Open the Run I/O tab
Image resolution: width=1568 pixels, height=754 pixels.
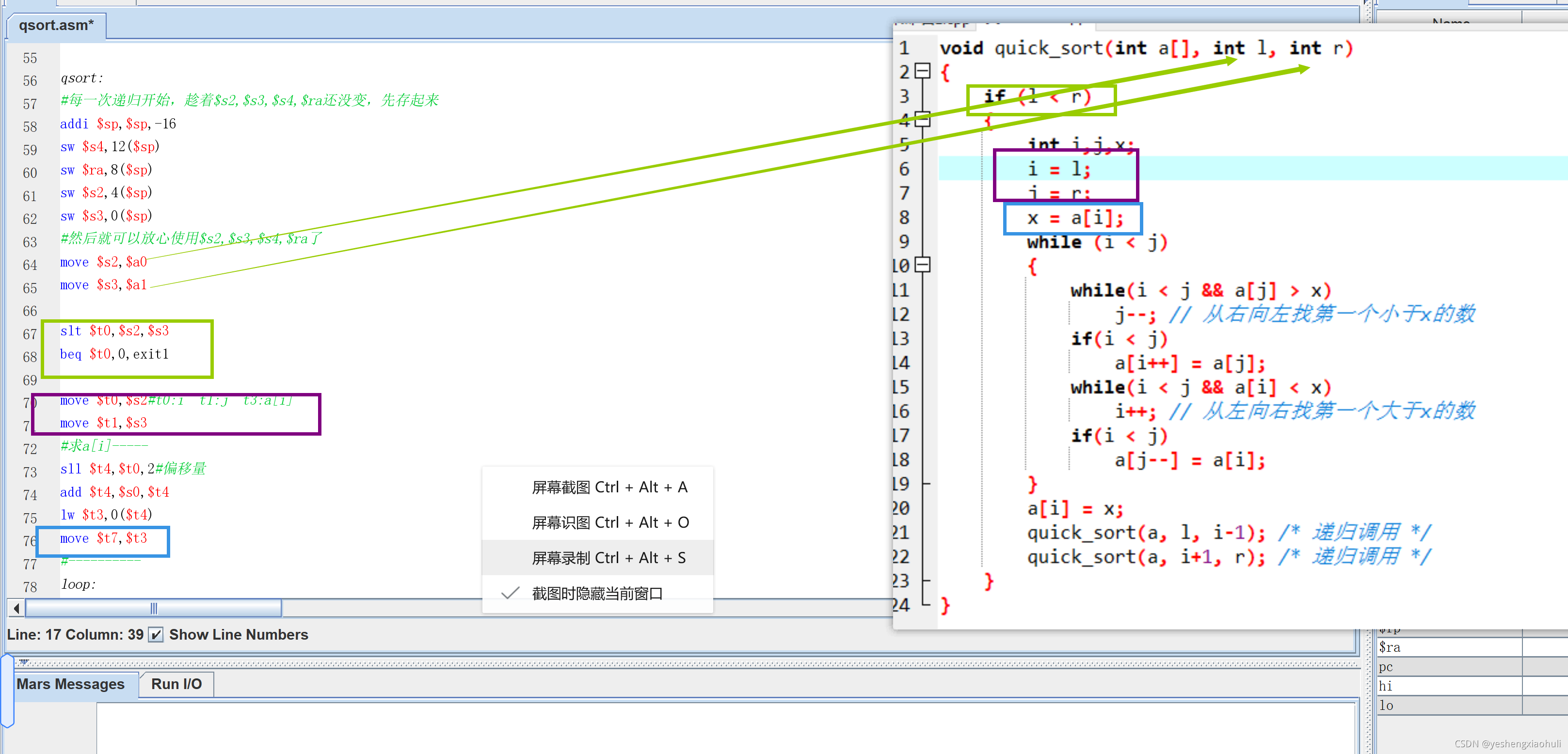176,684
